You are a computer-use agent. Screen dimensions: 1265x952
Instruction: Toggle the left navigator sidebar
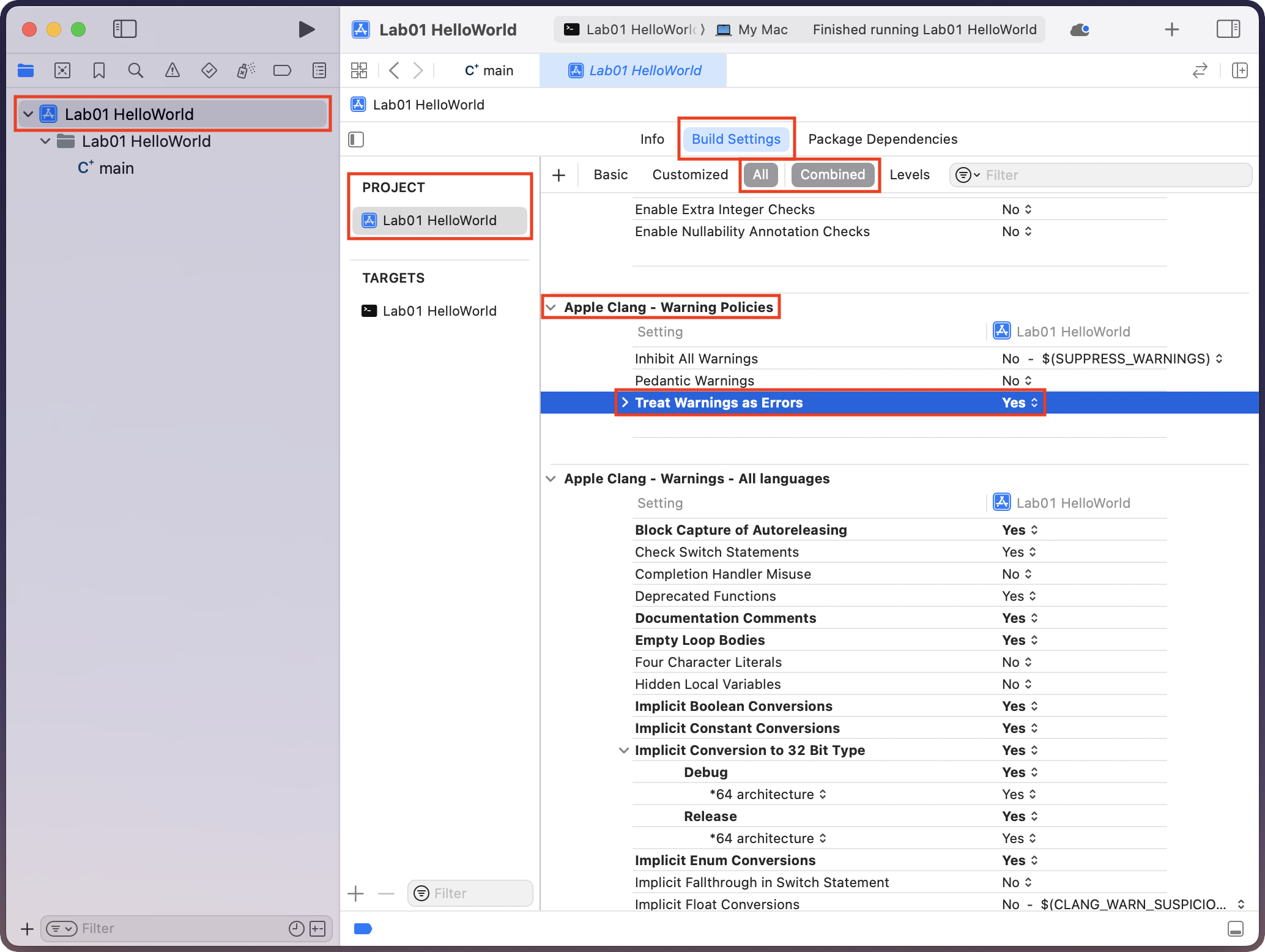click(x=125, y=29)
